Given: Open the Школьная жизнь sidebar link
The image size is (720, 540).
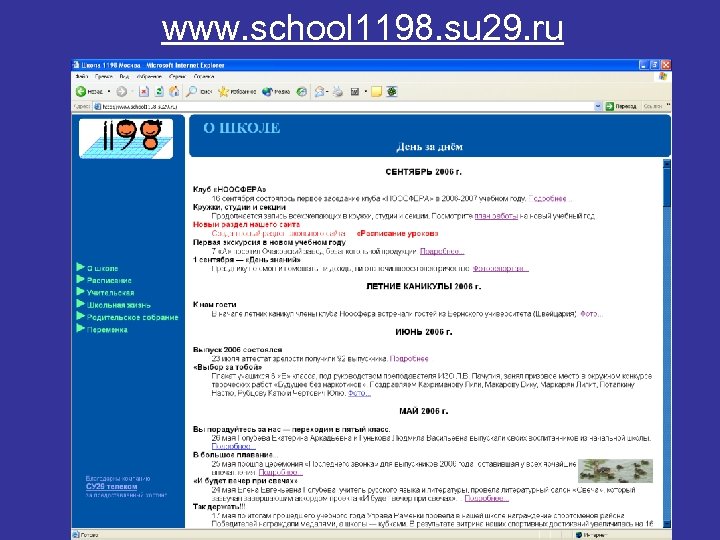Looking at the screenshot, I should pos(119,305).
